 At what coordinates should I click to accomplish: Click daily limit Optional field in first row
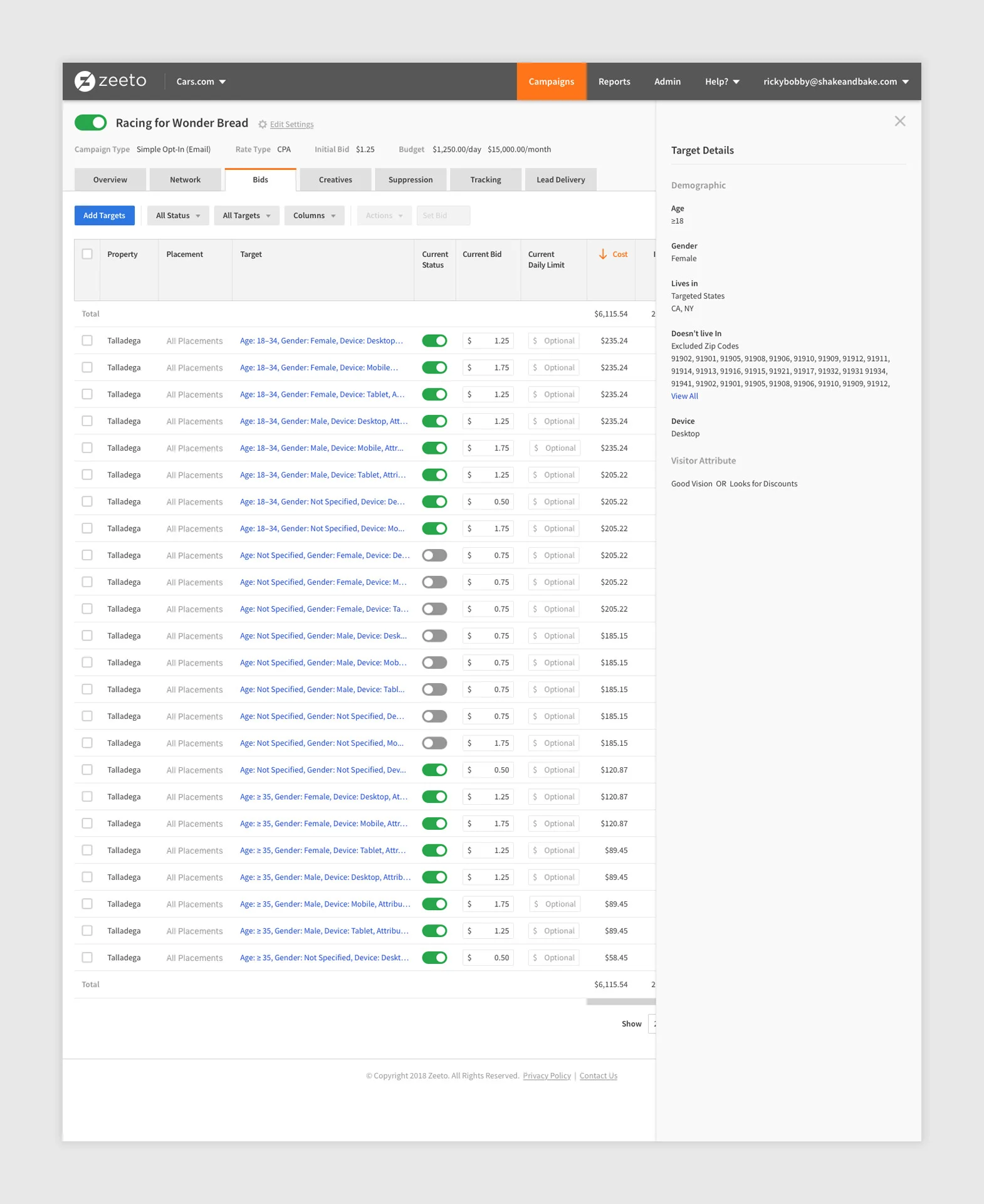click(x=553, y=340)
